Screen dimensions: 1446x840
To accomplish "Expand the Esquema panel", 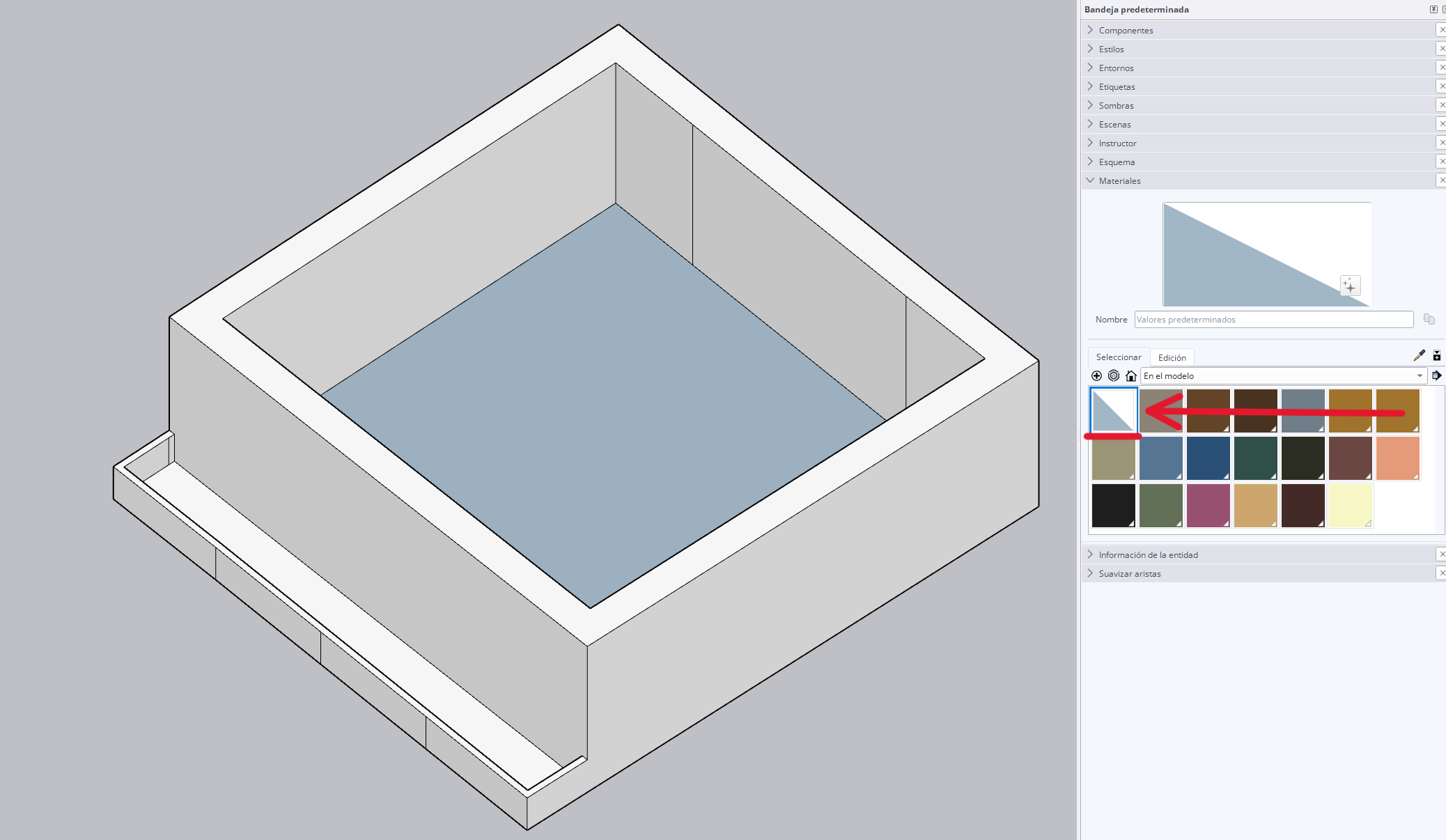I will click(1091, 162).
